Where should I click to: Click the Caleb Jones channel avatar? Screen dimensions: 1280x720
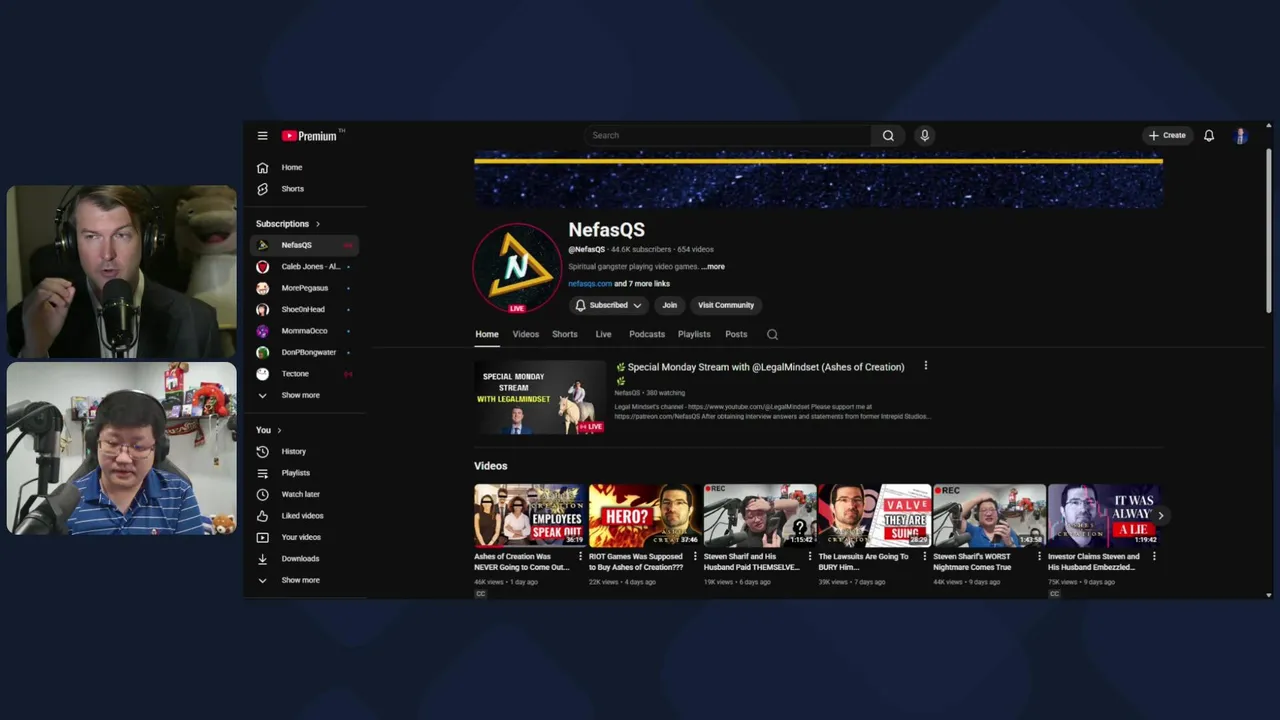(x=262, y=267)
